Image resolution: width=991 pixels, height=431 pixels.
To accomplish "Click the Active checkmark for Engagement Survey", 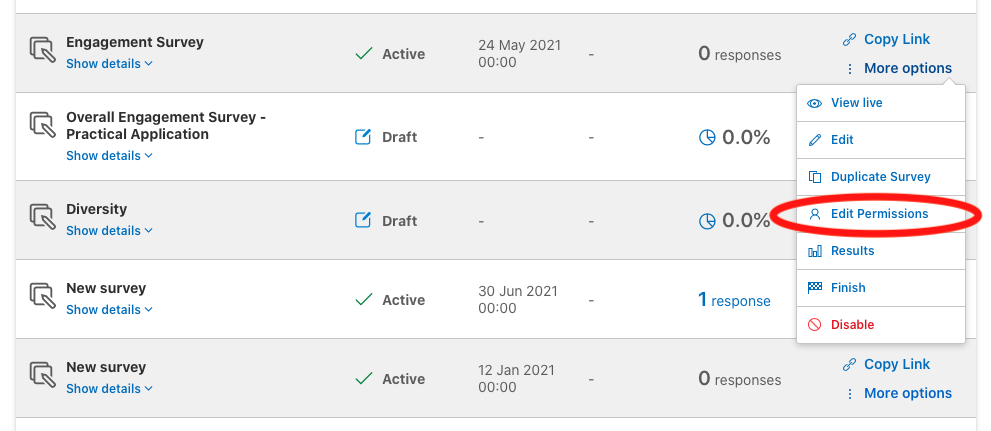I will pos(363,54).
